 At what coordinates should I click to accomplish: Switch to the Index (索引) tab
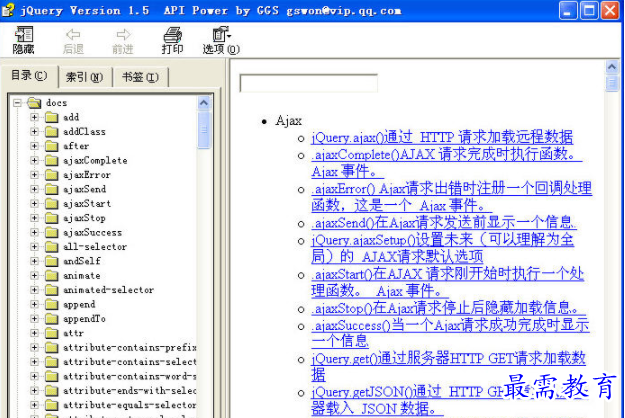point(85,77)
